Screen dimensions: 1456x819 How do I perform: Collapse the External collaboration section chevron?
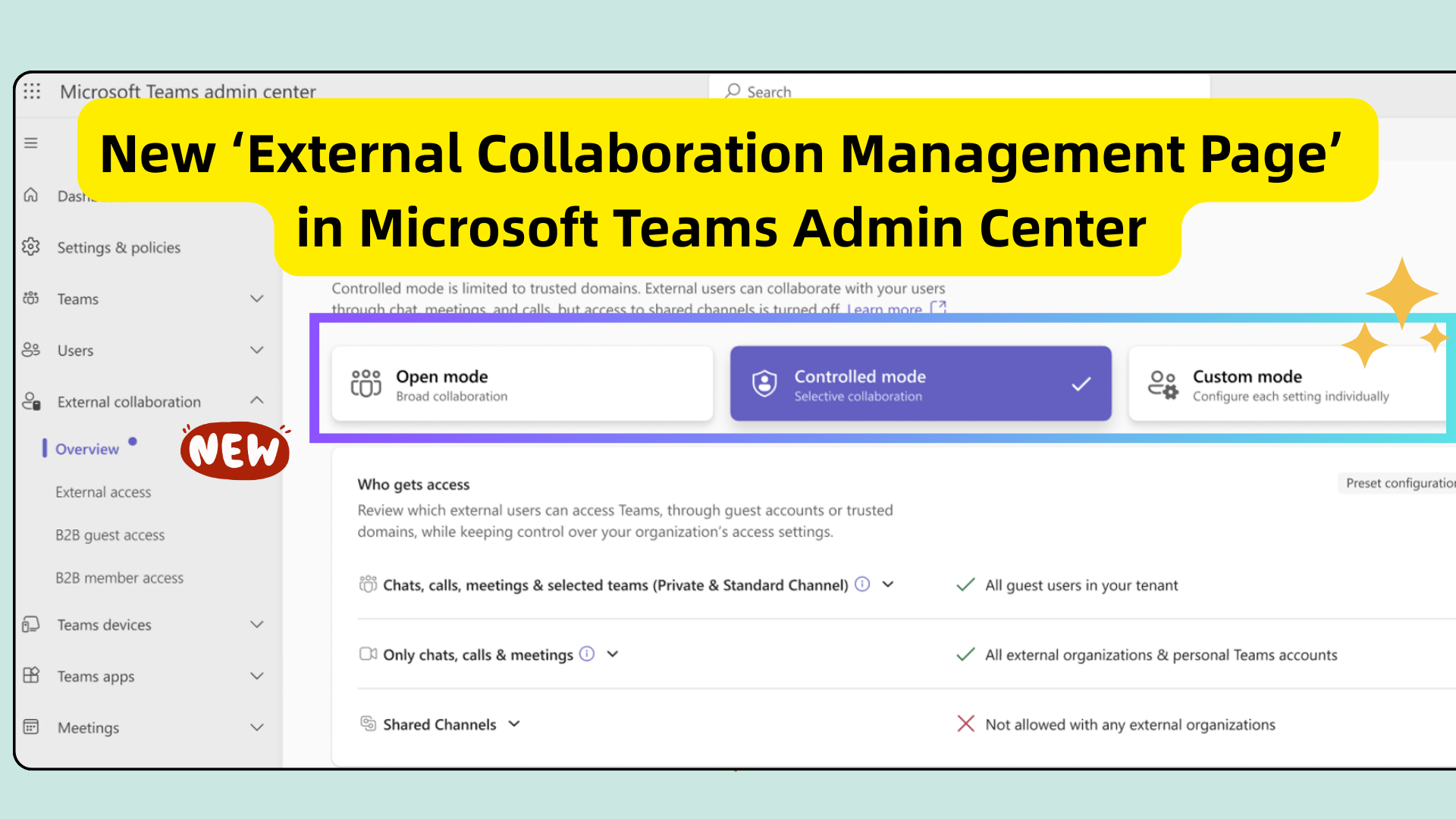click(257, 400)
